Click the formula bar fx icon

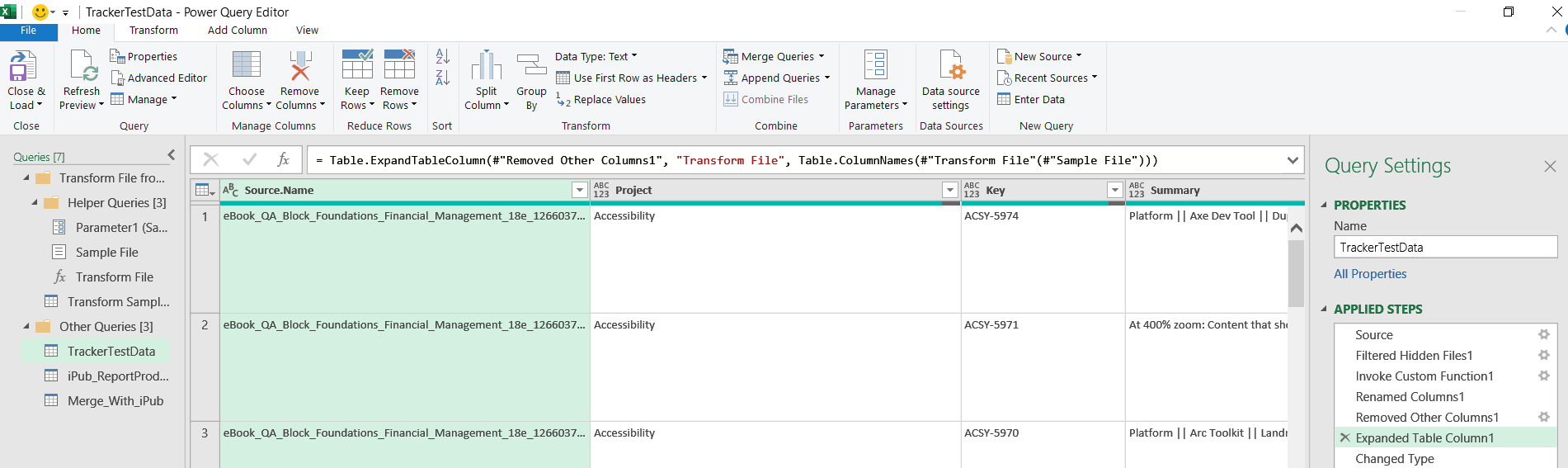pos(283,159)
